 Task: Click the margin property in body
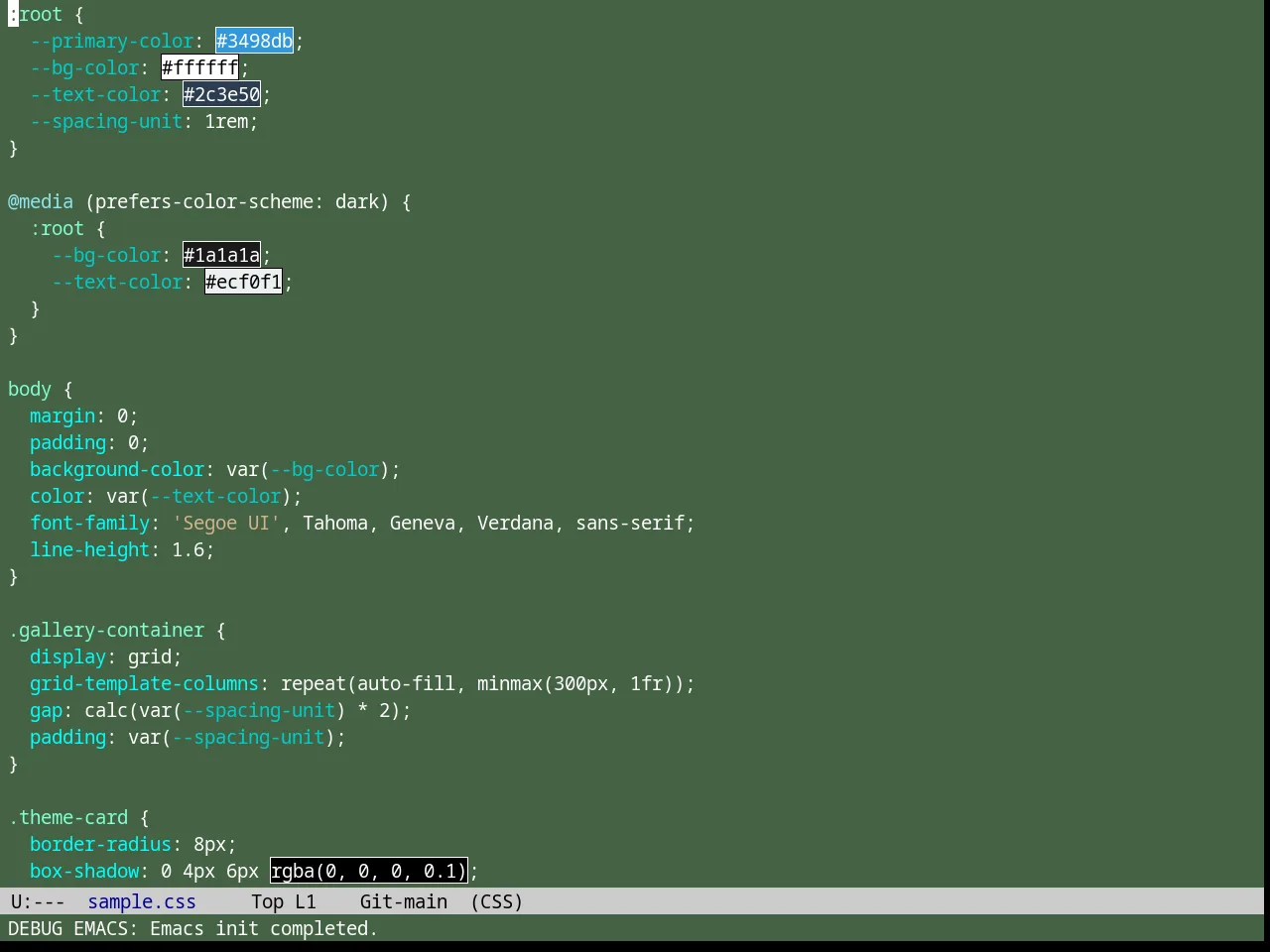tap(63, 416)
